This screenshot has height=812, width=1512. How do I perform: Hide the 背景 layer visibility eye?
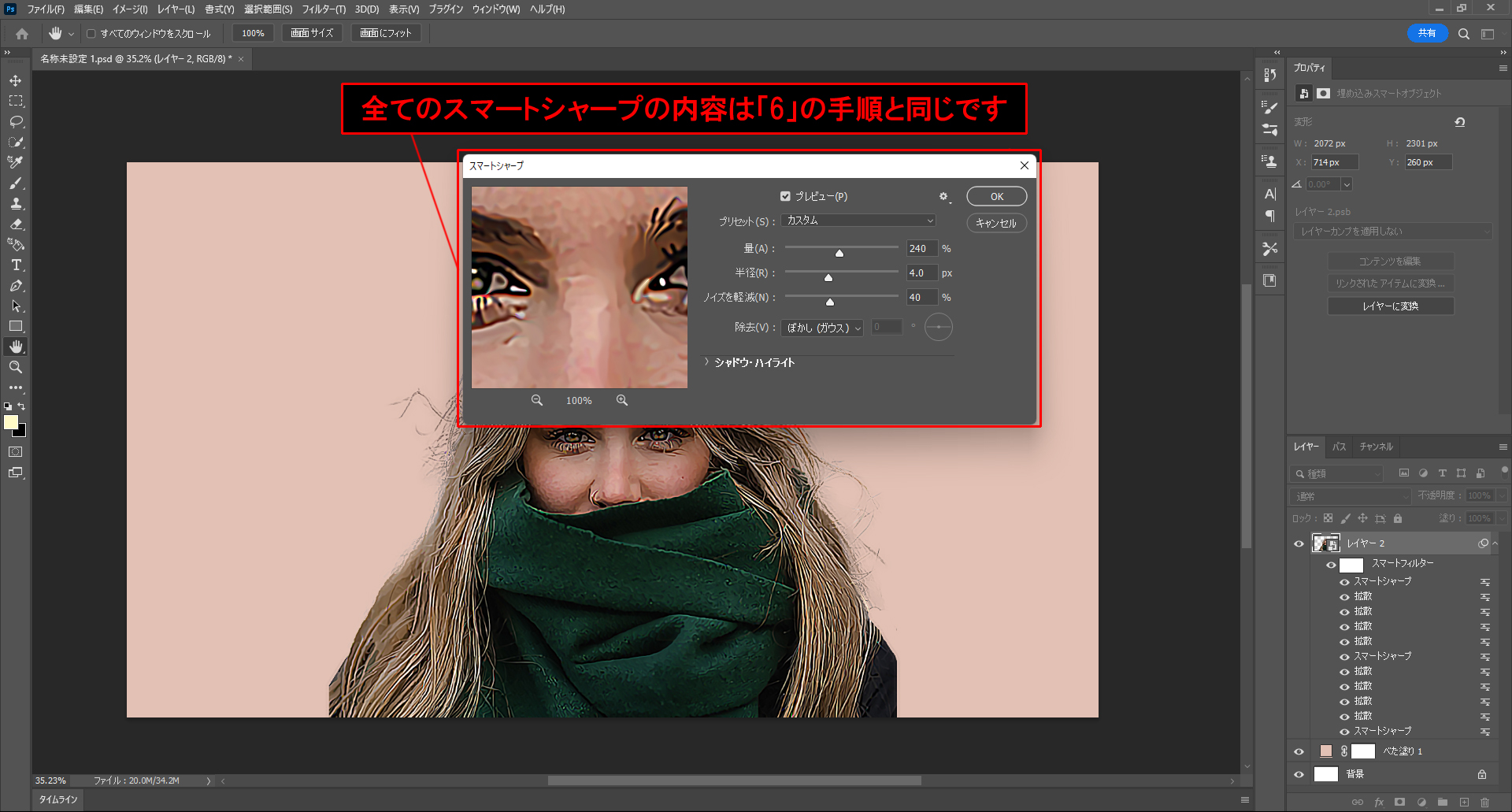(x=1299, y=774)
